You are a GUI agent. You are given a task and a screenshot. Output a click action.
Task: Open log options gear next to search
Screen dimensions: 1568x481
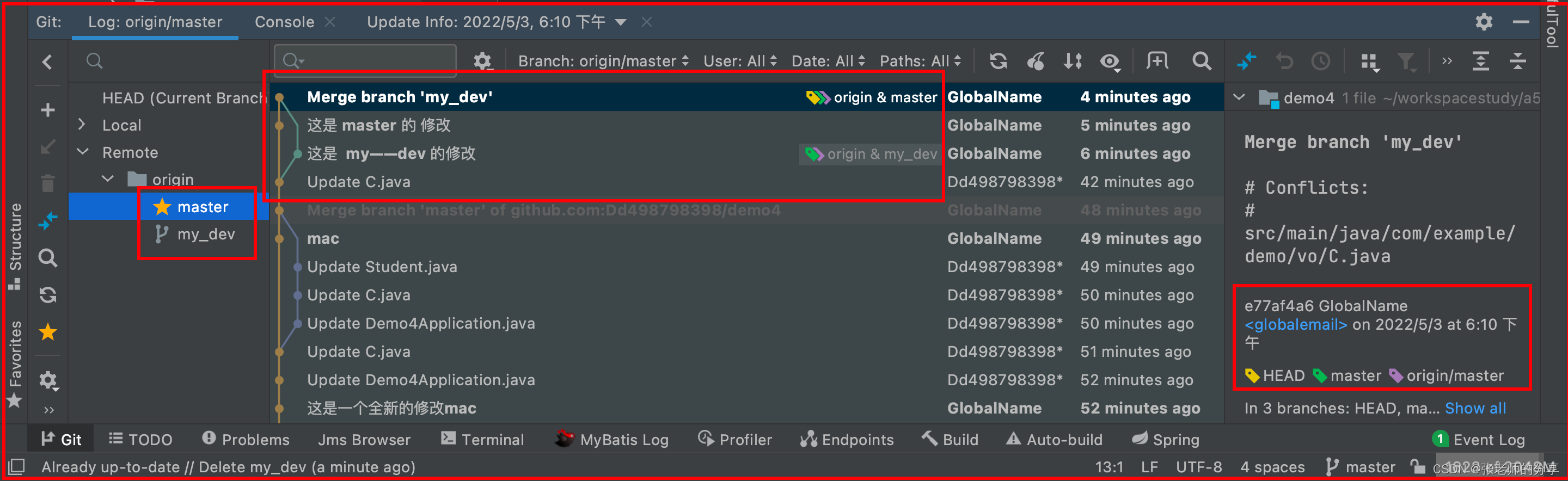pyautogui.click(x=482, y=61)
